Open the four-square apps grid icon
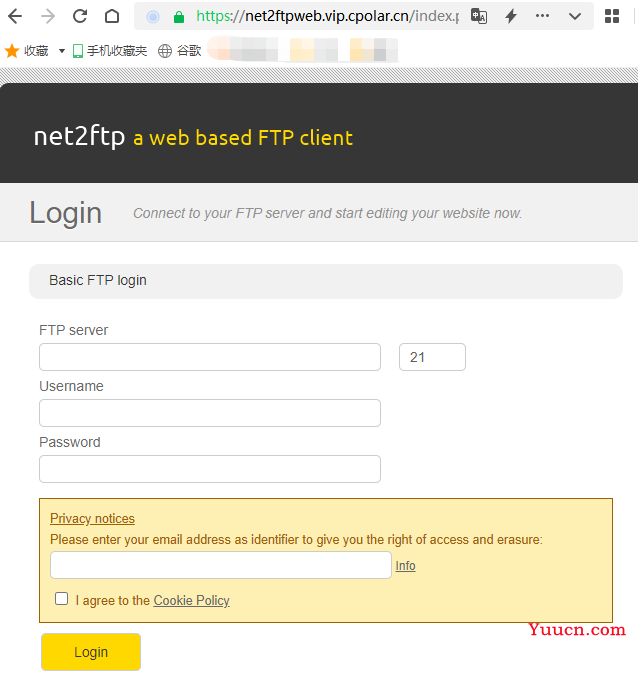The image size is (638, 684). click(x=612, y=17)
